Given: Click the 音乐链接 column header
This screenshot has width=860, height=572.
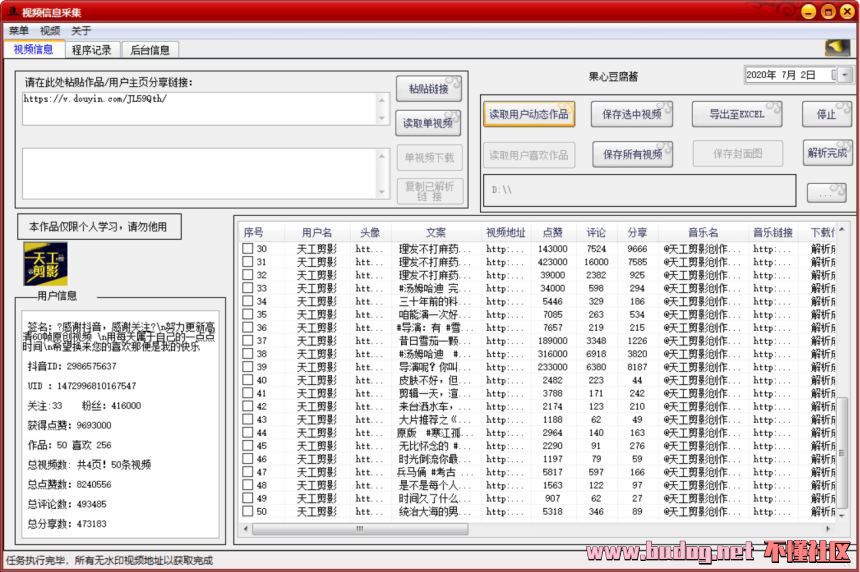Looking at the screenshot, I should (773, 233).
